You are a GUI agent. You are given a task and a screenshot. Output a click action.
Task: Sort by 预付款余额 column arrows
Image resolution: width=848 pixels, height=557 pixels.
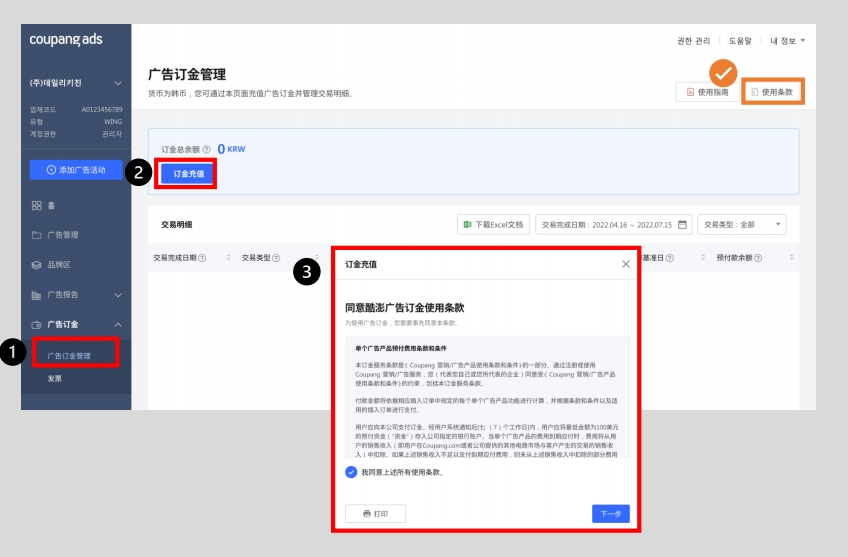pyautogui.click(x=791, y=257)
